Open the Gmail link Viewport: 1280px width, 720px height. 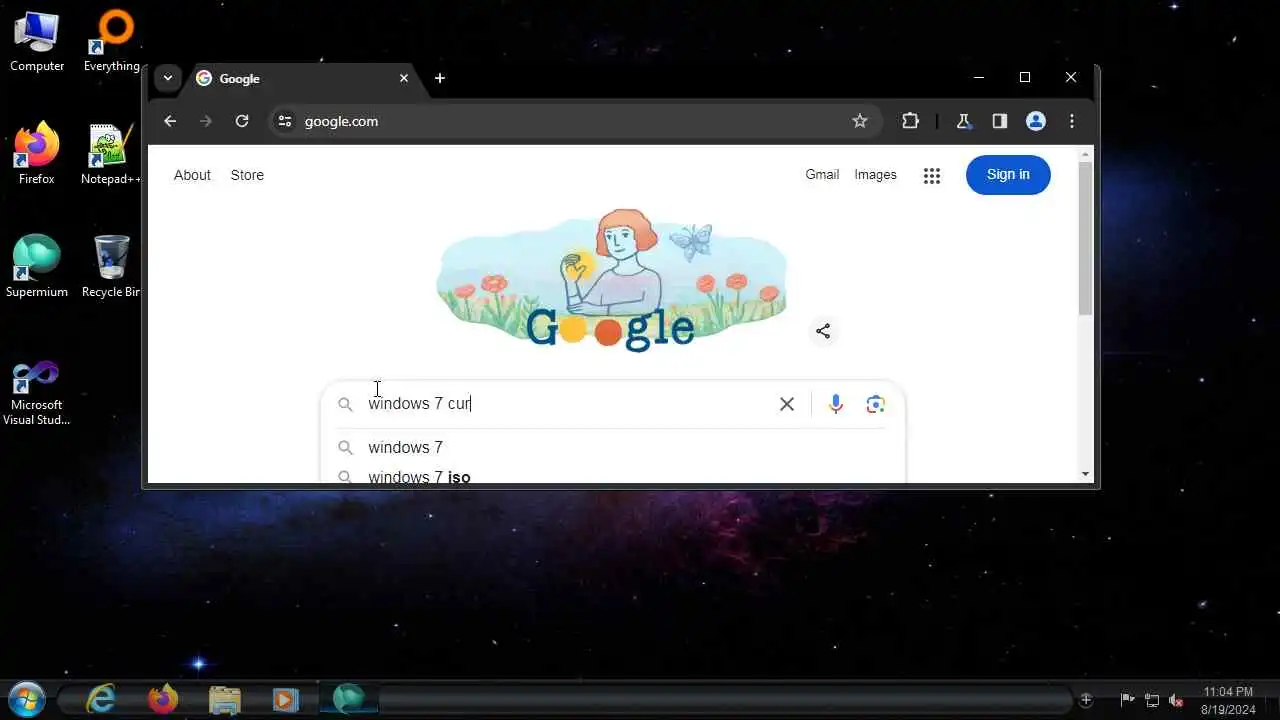pyautogui.click(x=822, y=174)
